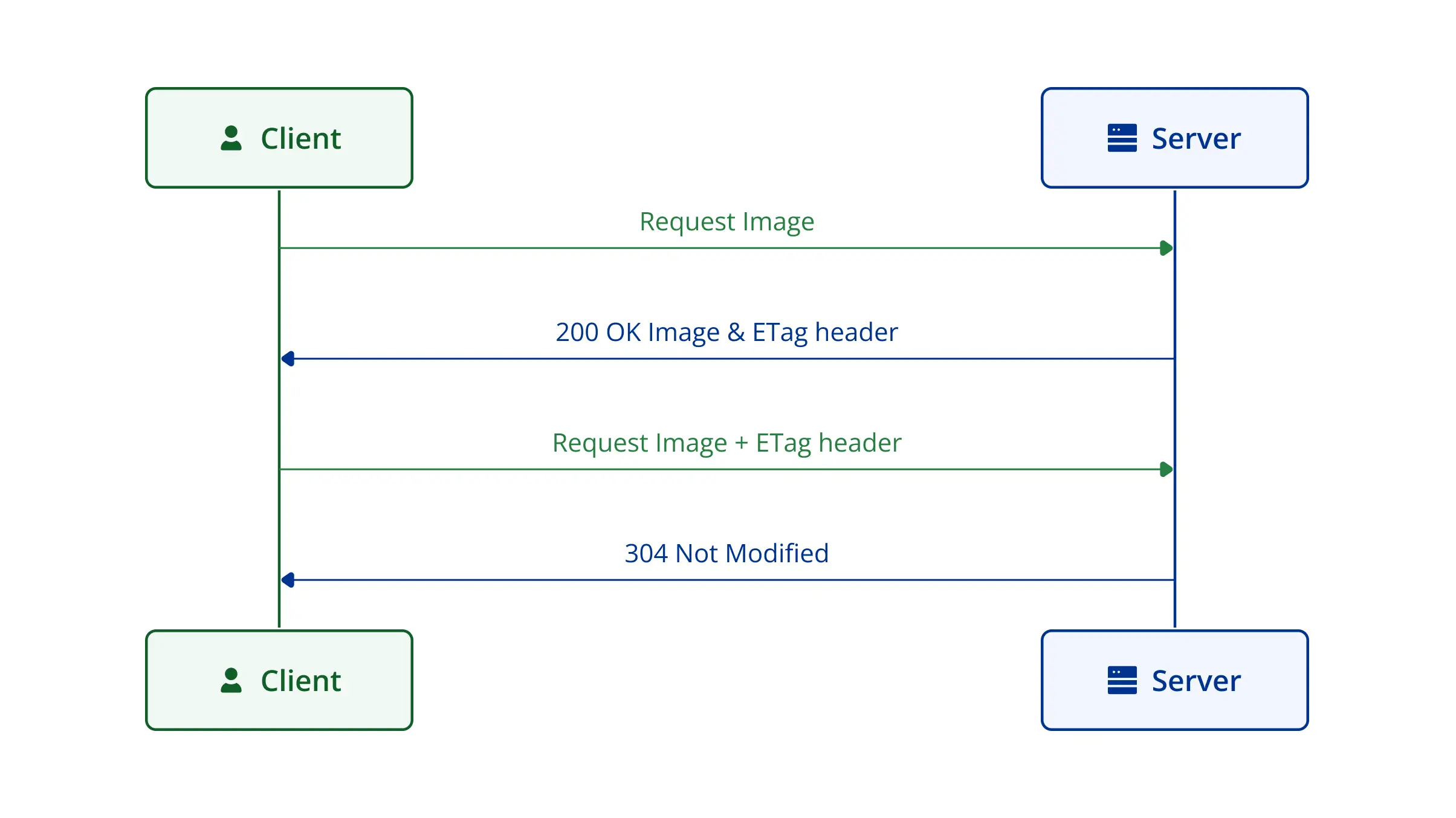Select the first "Request Image" message label
1456x818 pixels.
(x=726, y=222)
